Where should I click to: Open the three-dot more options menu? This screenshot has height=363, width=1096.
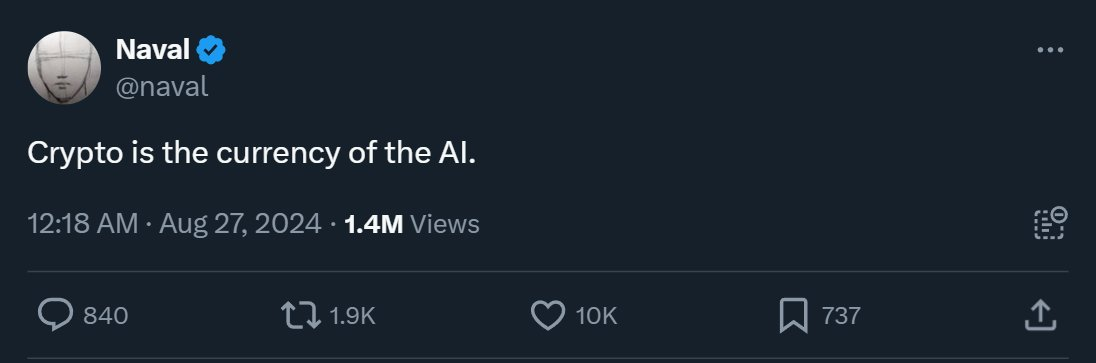coord(1050,50)
